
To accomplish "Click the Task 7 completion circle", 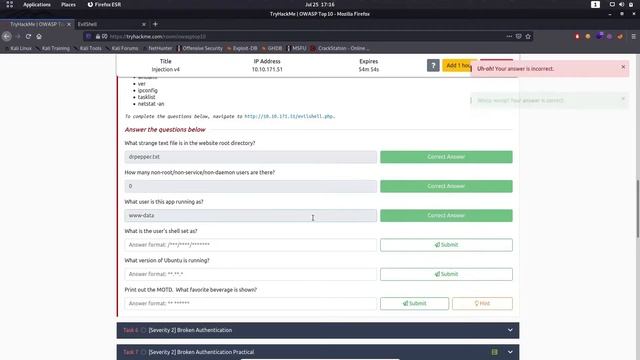I will click(x=143, y=352).
